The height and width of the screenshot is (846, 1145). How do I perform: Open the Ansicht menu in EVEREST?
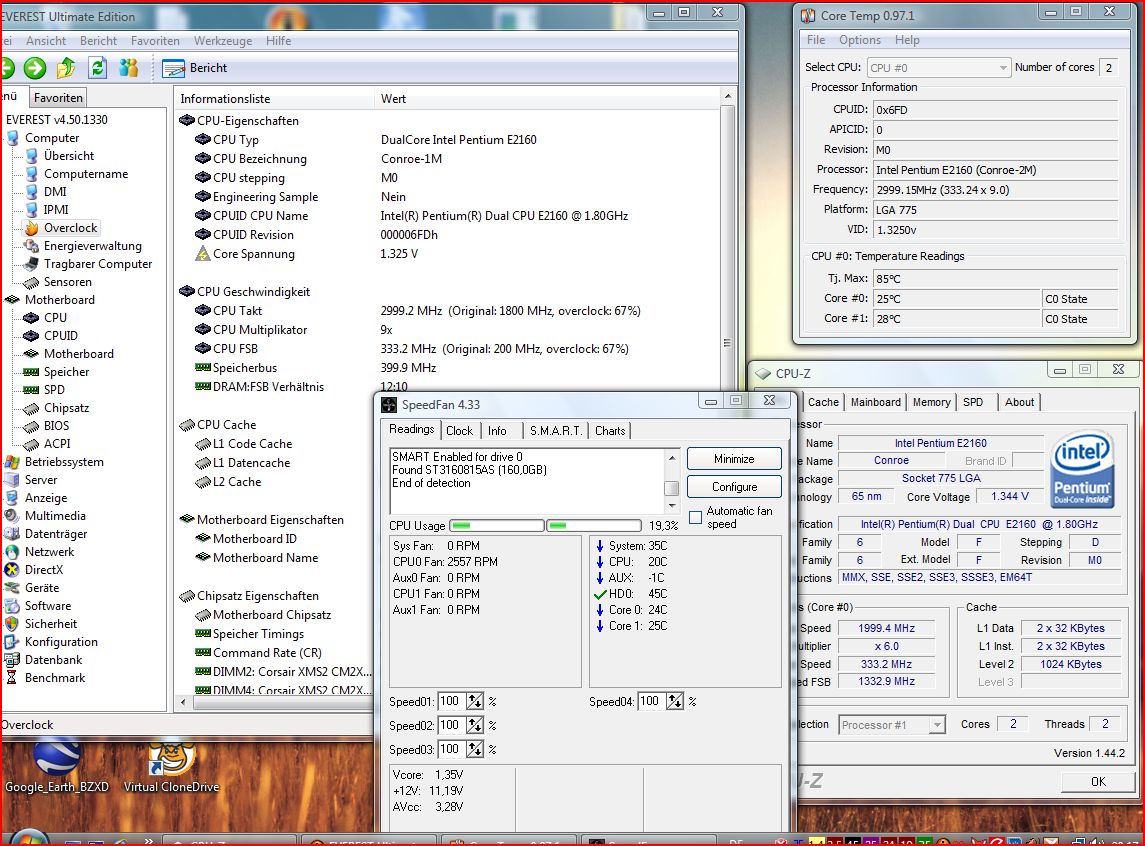(45, 41)
